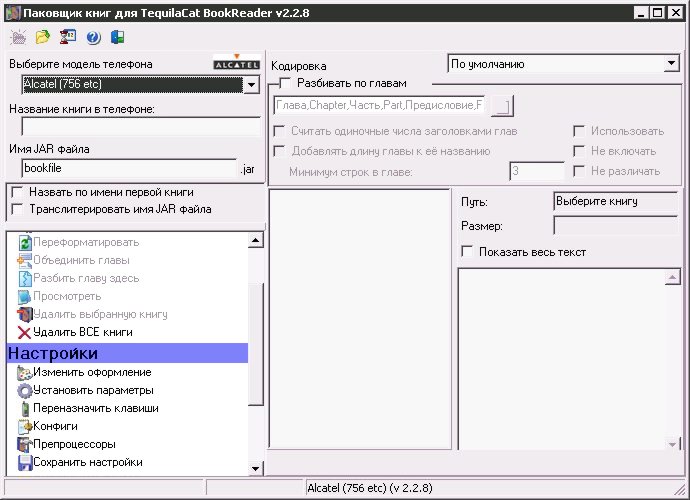Select Изменить оформление in settings list

click(x=92, y=372)
